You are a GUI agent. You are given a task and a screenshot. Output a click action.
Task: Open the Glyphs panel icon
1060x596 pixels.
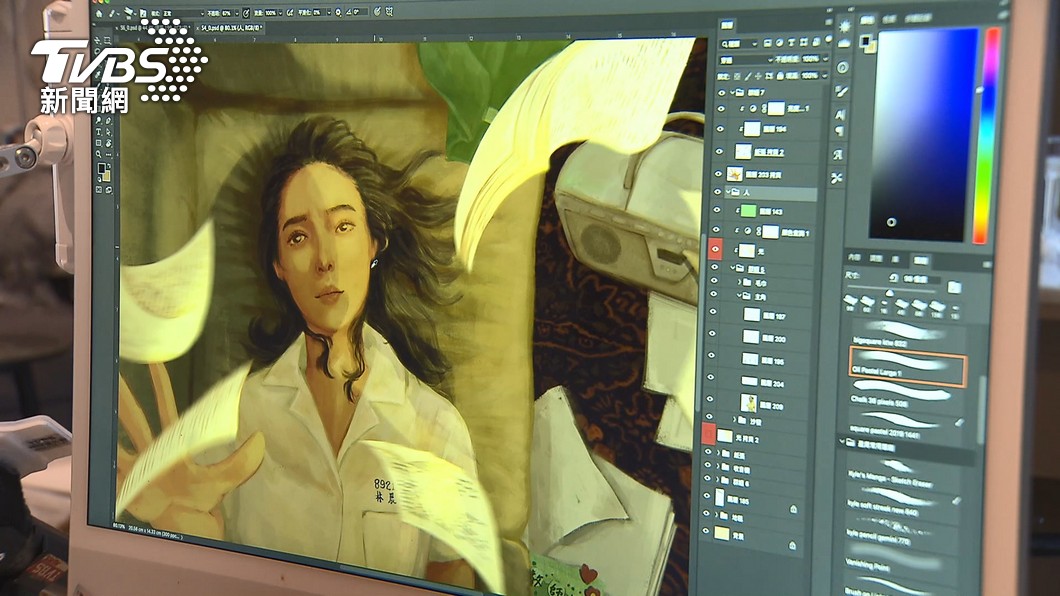[x=838, y=155]
